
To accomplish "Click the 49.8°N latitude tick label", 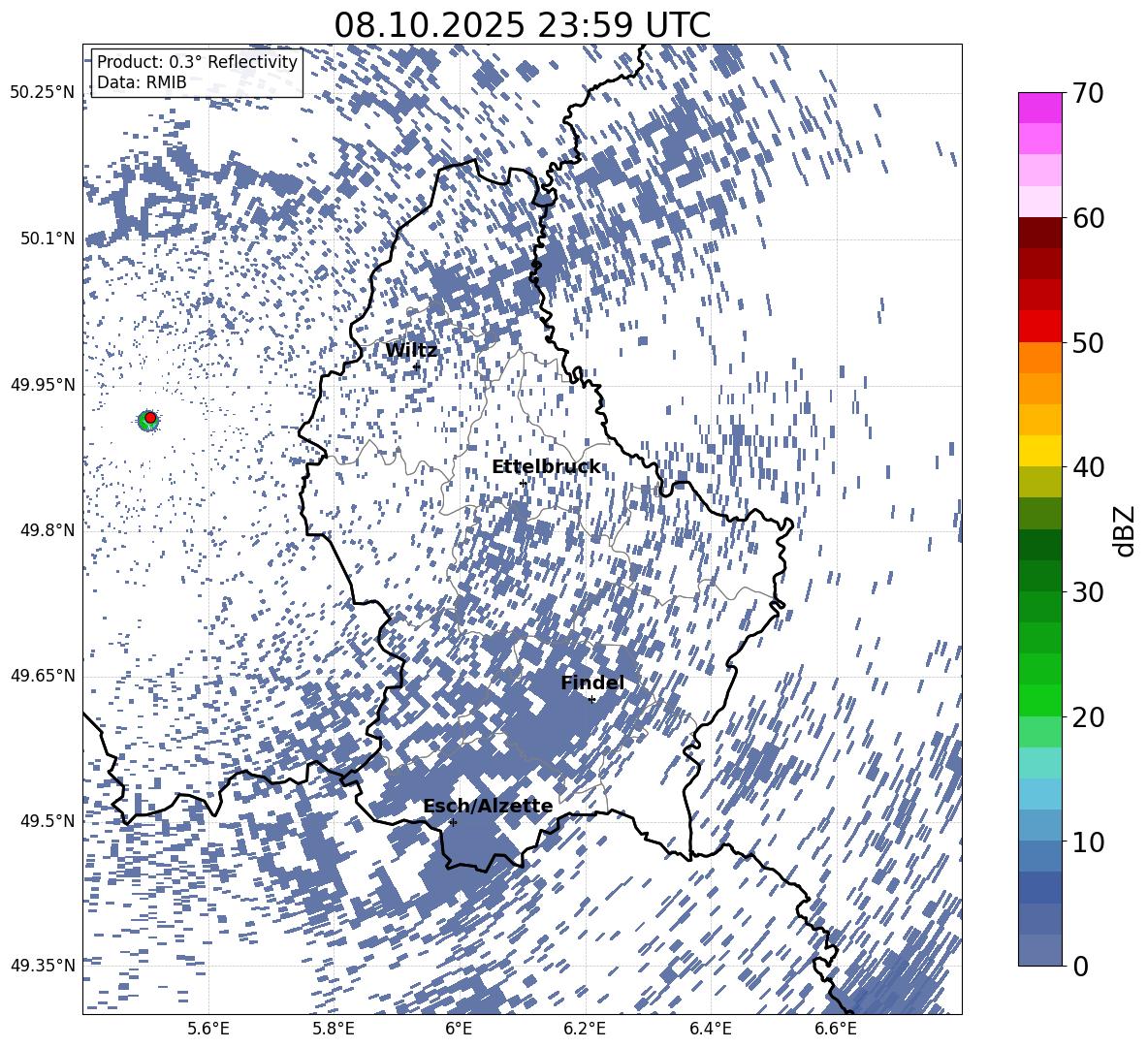I will coord(48,530).
